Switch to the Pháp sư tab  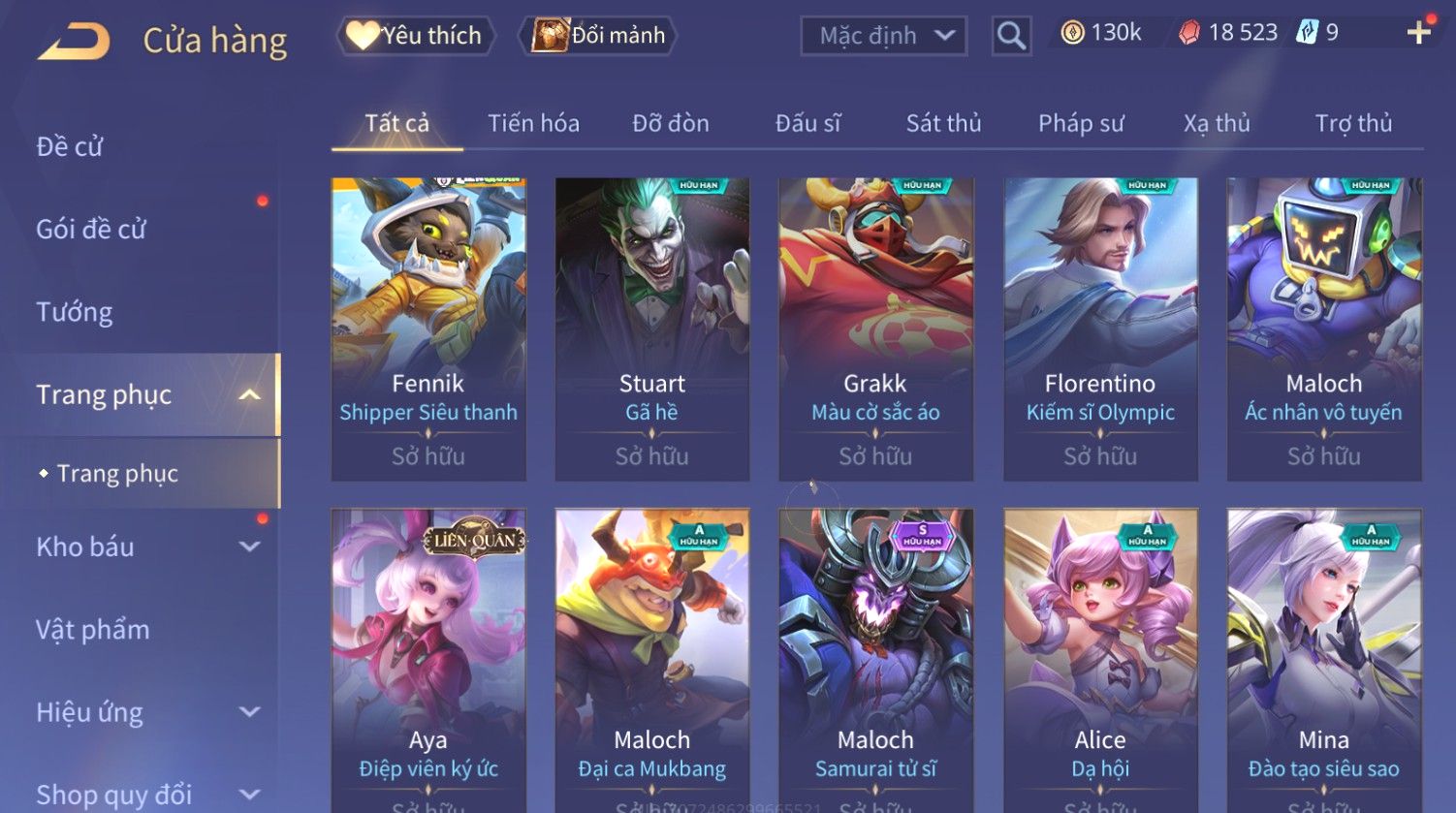coord(1081,123)
